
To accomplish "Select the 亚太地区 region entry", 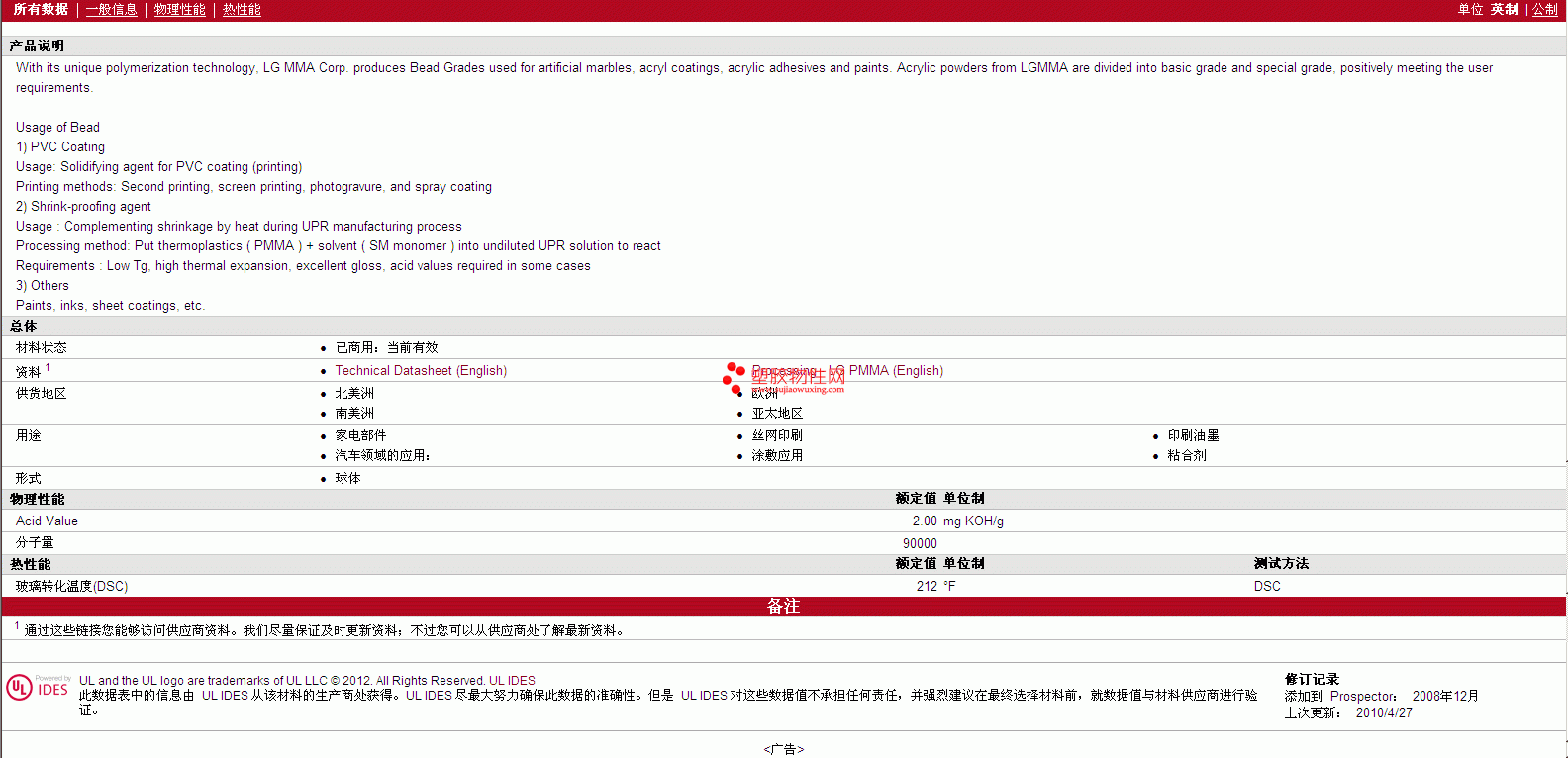I will tap(777, 414).
